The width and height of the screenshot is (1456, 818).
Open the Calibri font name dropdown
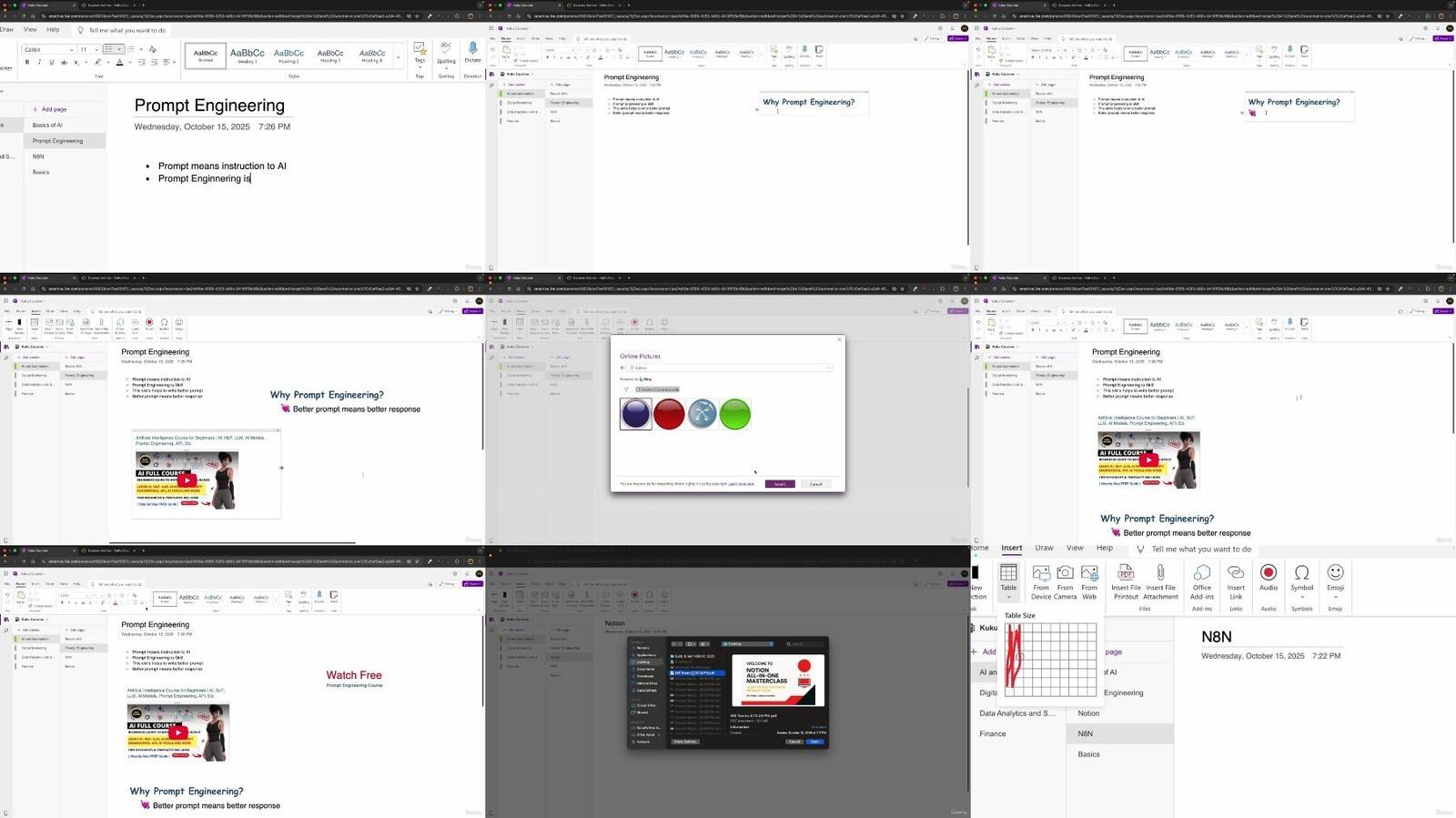point(48,49)
